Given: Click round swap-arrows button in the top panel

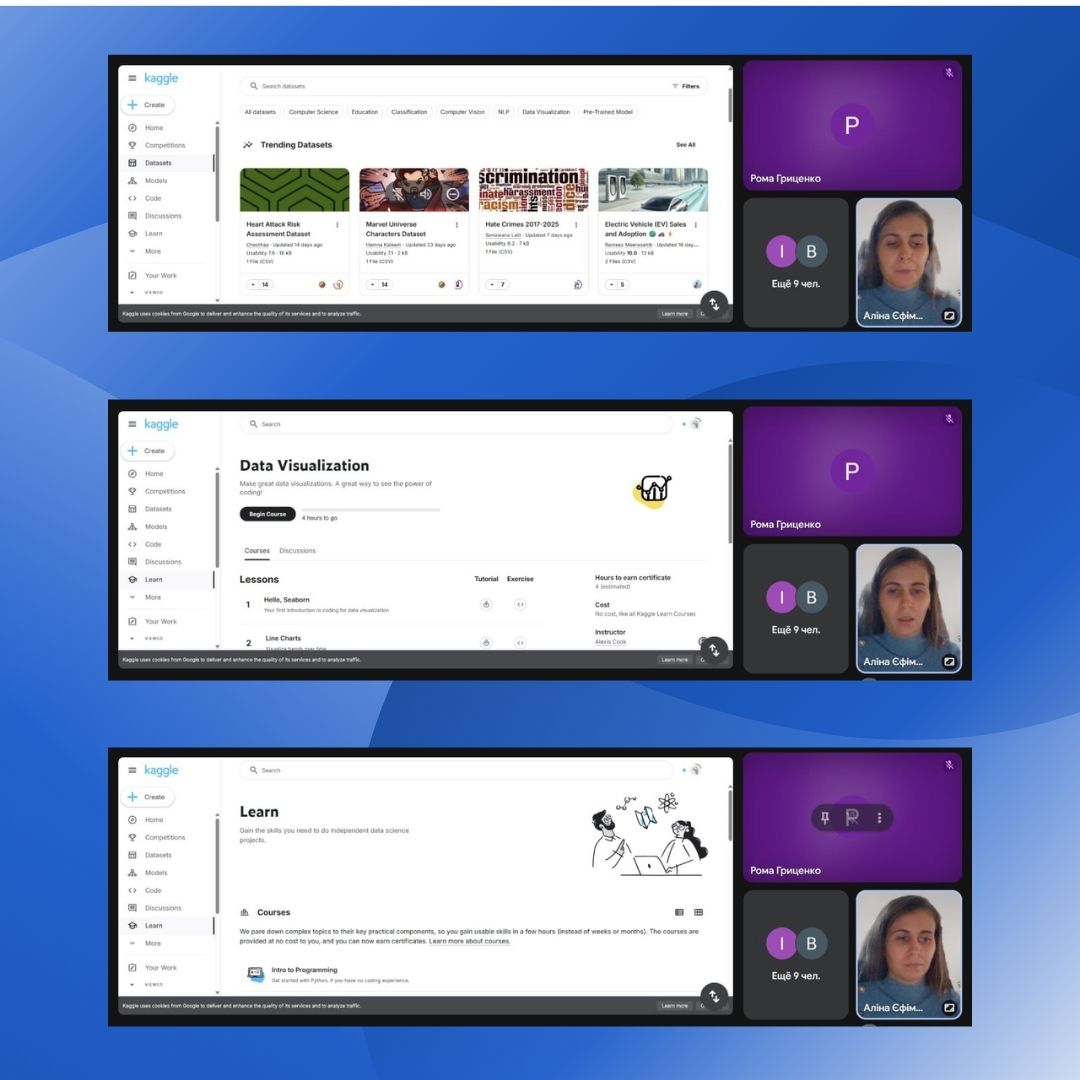Looking at the screenshot, I should coord(714,304).
